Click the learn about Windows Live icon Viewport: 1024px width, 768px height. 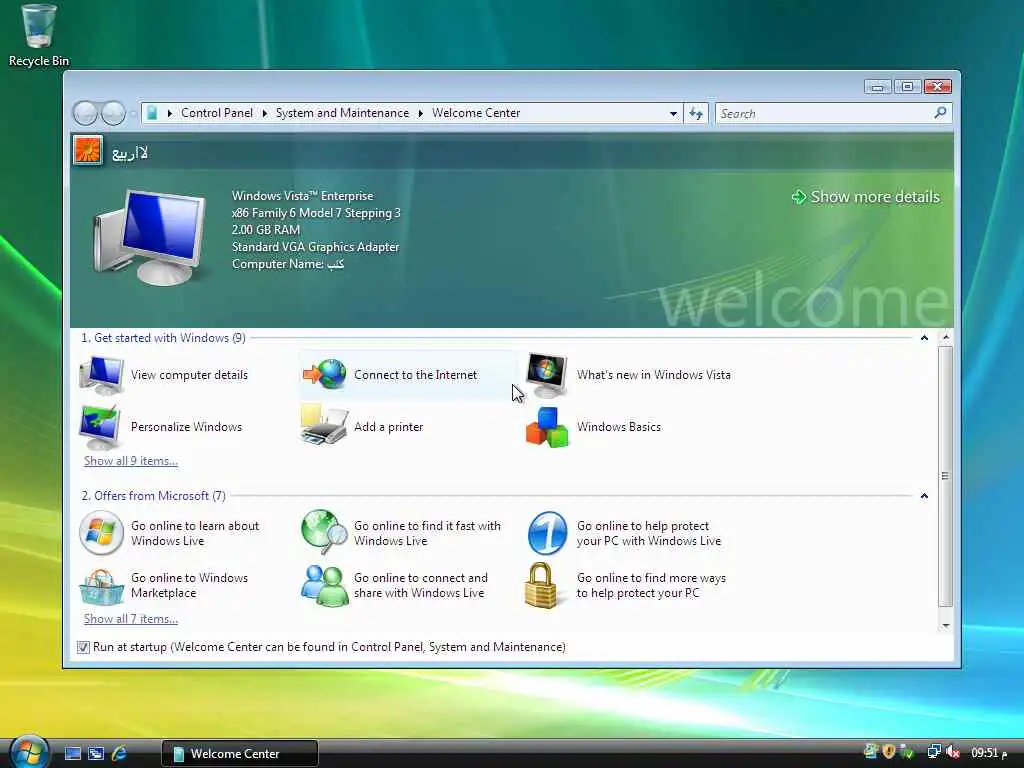coord(101,533)
